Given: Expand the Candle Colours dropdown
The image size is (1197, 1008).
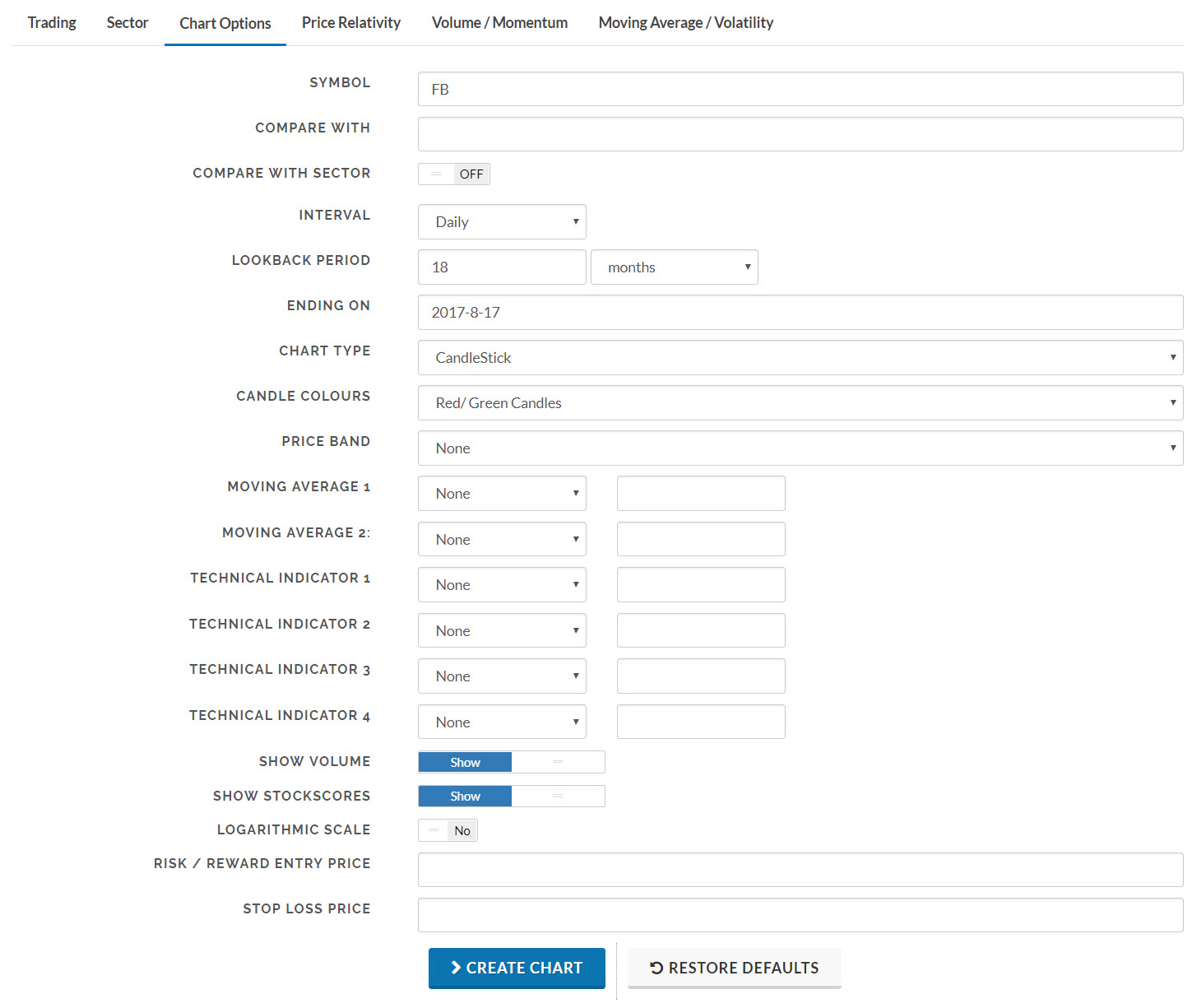Looking at the screenshot, I should point(800,403).
